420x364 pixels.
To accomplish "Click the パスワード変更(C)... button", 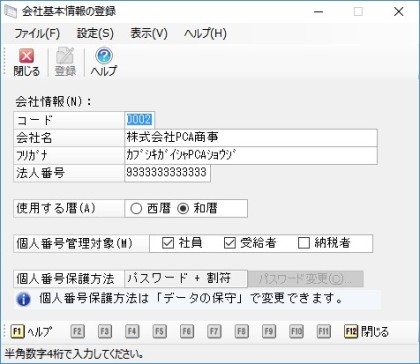I will click(306, 279).
